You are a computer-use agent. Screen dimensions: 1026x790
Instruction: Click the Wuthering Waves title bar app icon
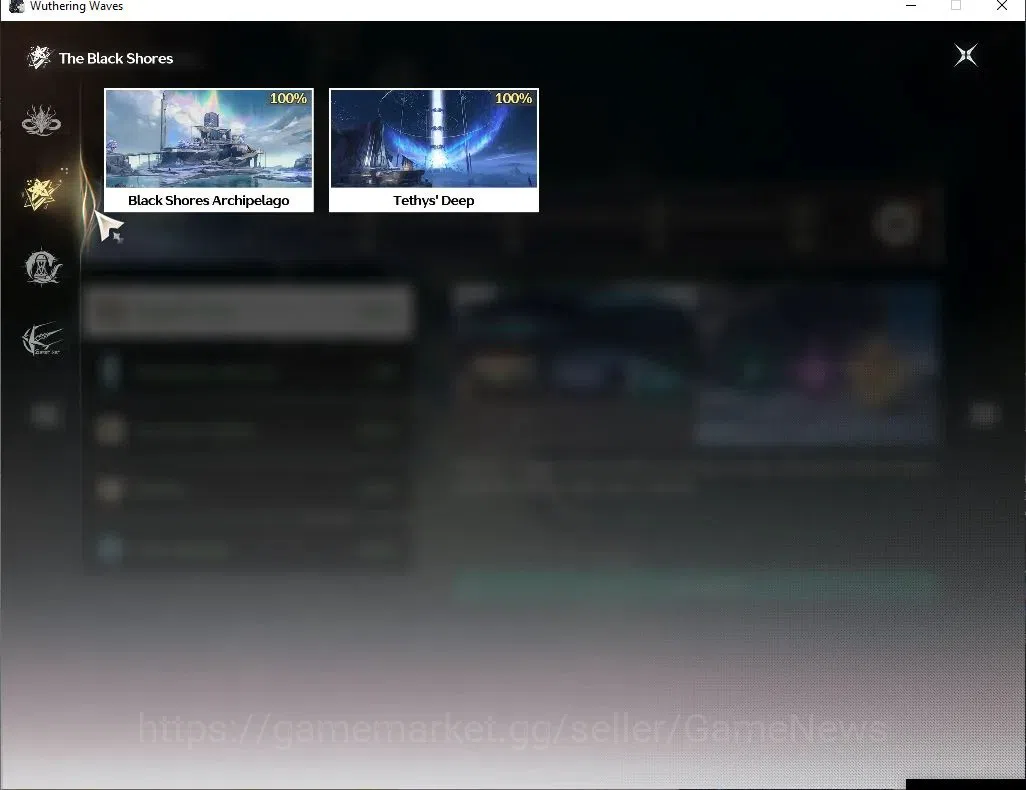tap(16, 6)
